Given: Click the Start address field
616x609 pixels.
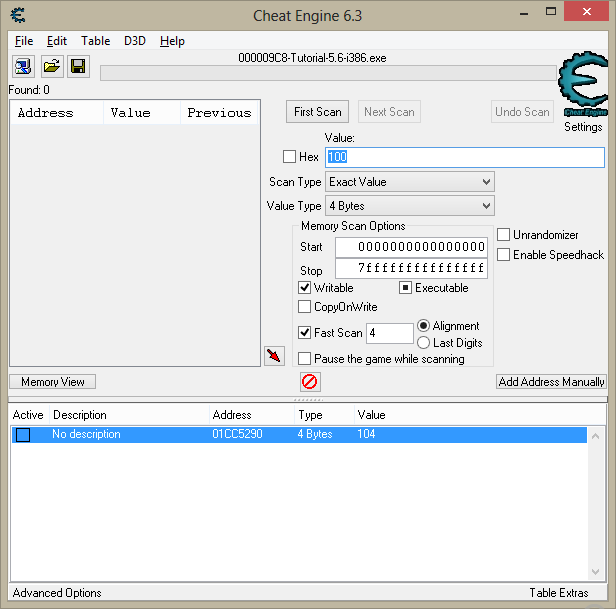Looking at the screenshot, I should click(411, 247).
